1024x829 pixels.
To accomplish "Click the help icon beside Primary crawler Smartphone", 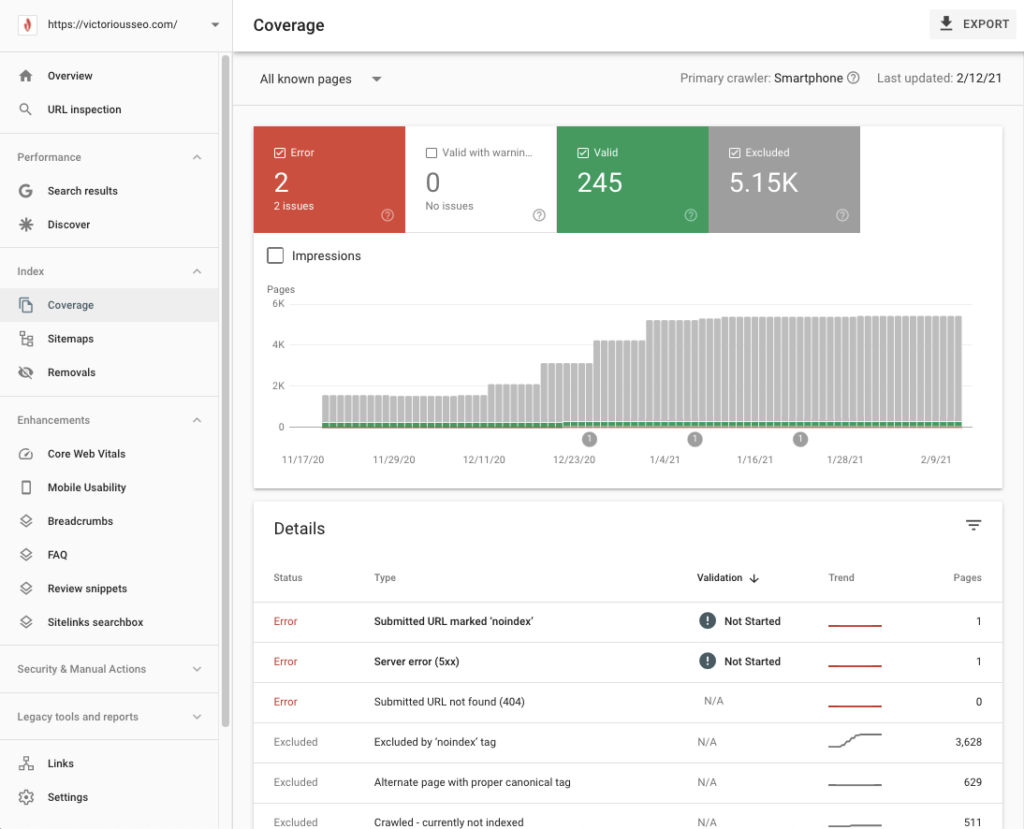I will click(x=853, y=78).
